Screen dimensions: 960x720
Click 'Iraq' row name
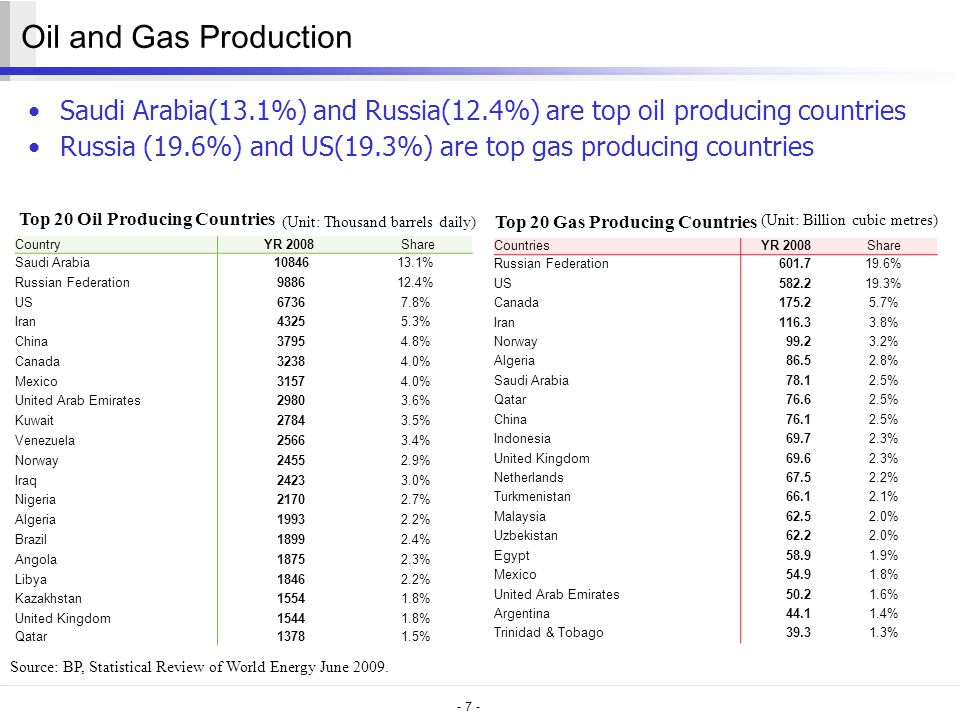tap(26, 481)
